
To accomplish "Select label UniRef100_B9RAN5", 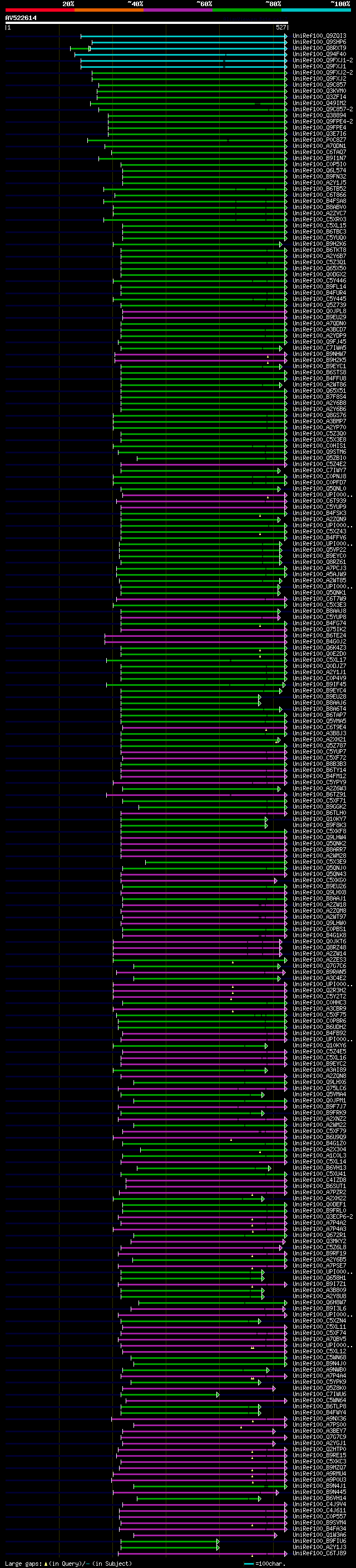I will pyautogui.click(x=319, y=972).
